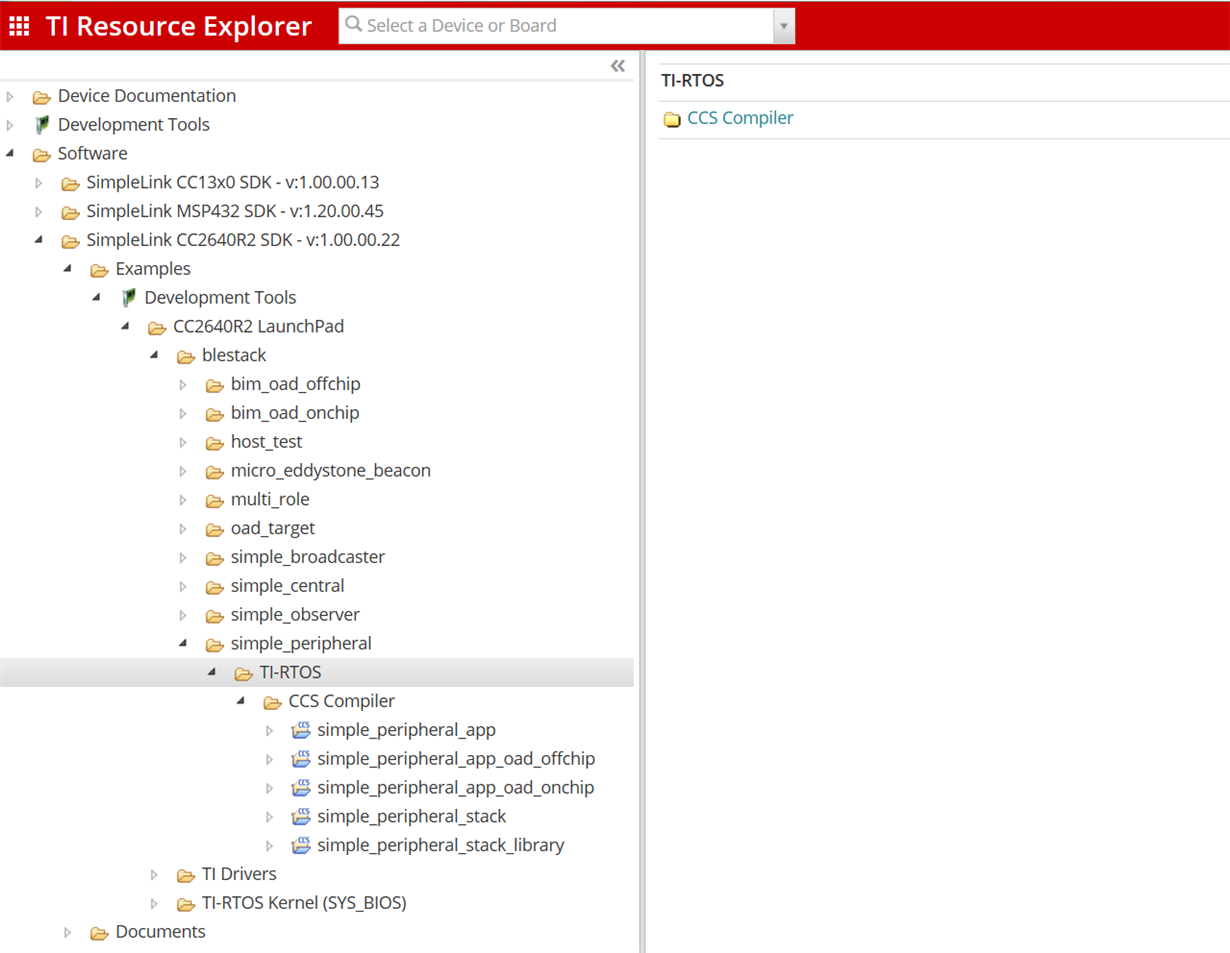This screenshot has height=953, width=1230.
Task: Click the simple_peripheral_stack_library project icon
Action: 300,846
